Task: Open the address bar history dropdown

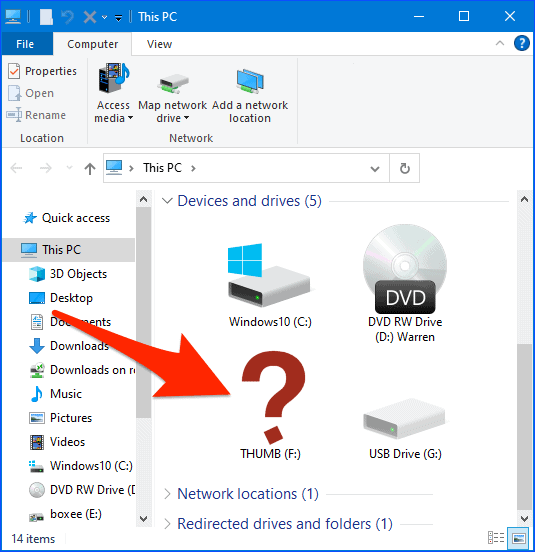Action: pos(375,169)
